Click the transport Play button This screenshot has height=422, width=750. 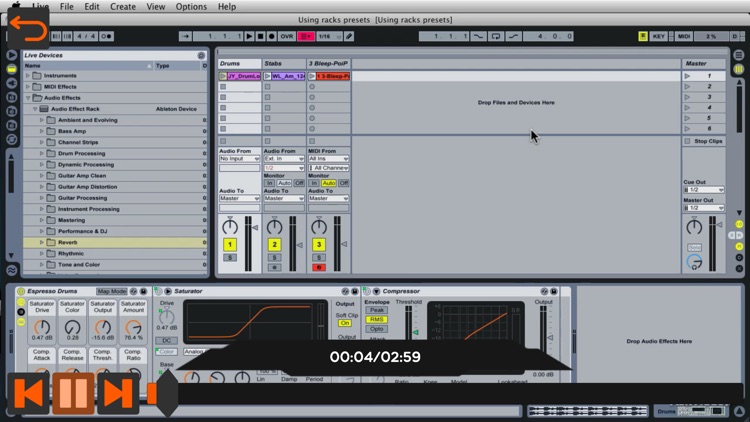(x=249, y=36)
